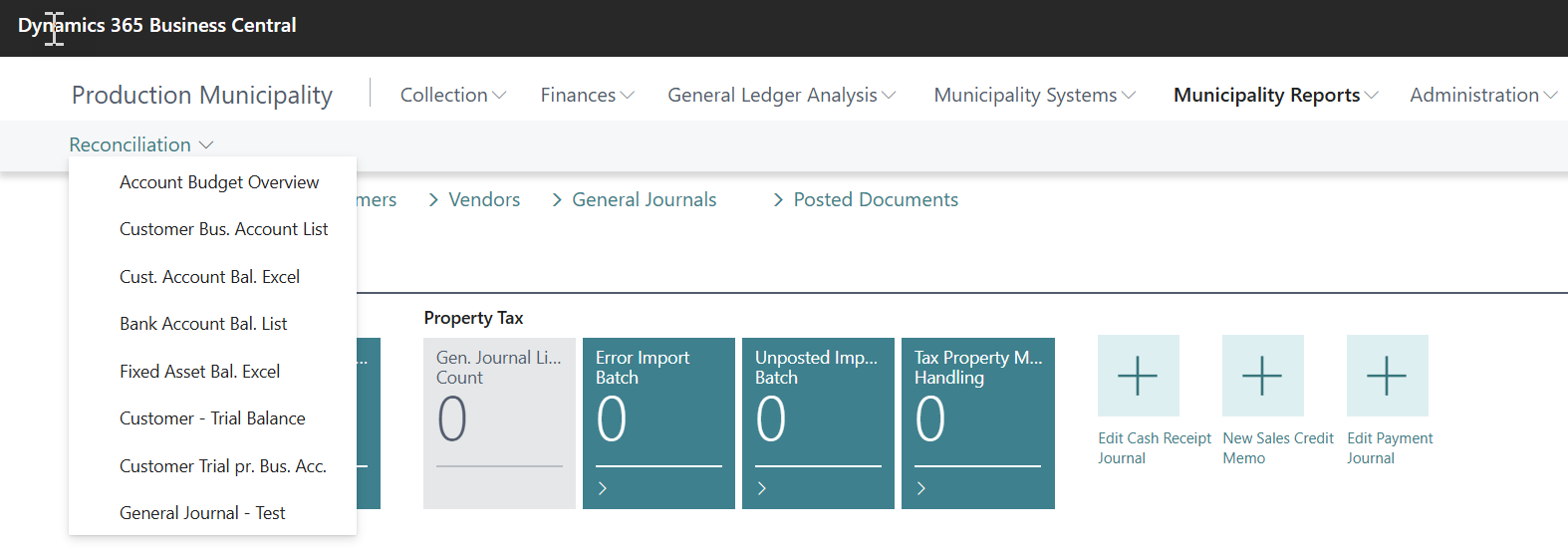Open the Gen. Journal Line Count tile
Screen dimensions: 1568x552
(x=499, y=423)
